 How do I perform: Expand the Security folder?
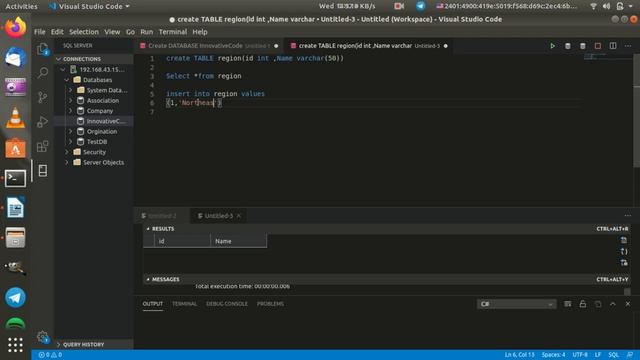tap(67, 152)
